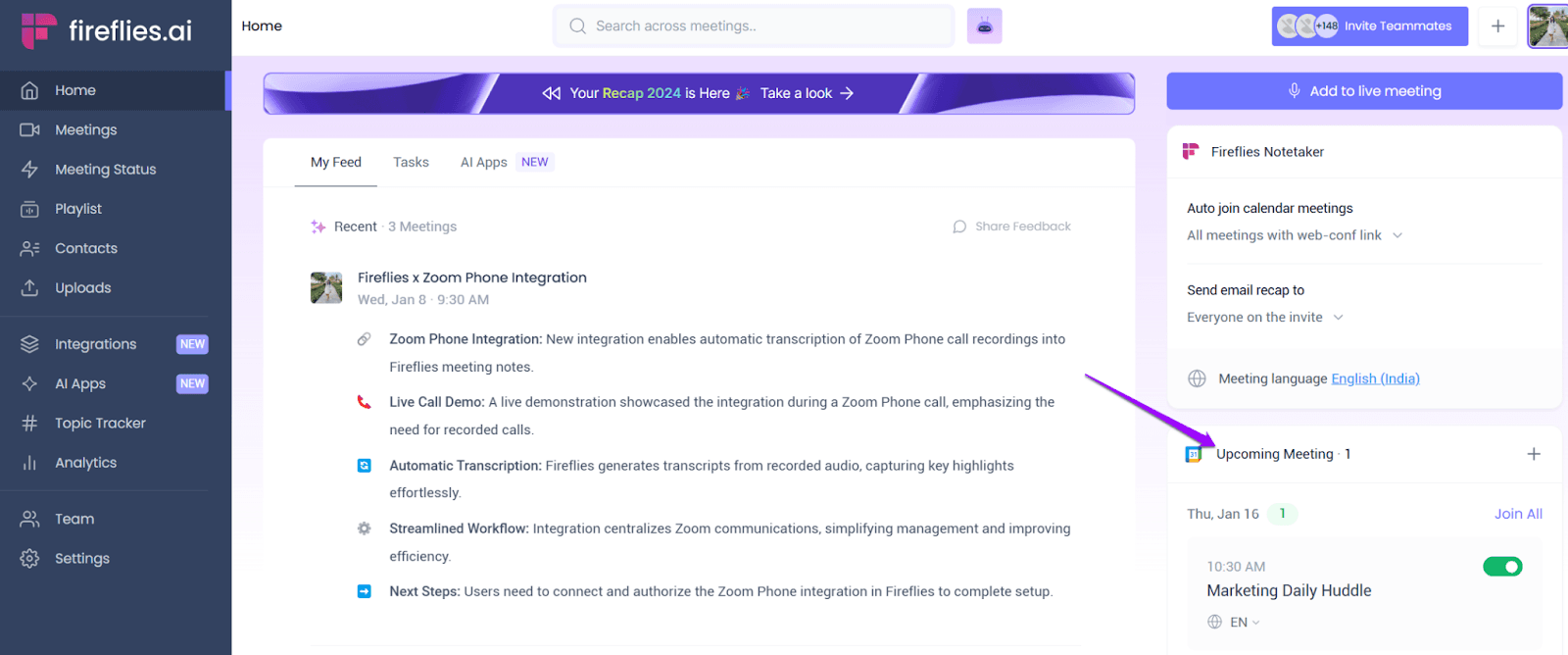Expand Everyone on the invite dropdown

click(1265, 318)
